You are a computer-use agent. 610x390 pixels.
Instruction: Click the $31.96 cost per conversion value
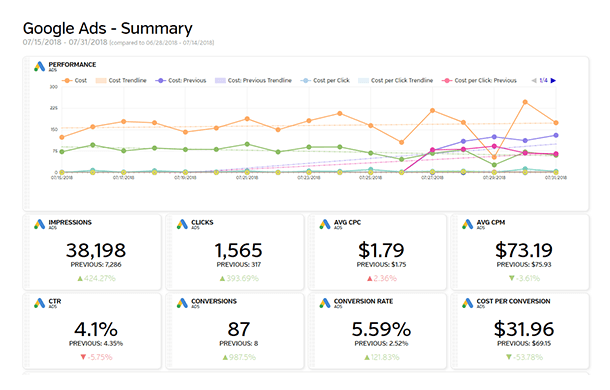tap(524, 330)
